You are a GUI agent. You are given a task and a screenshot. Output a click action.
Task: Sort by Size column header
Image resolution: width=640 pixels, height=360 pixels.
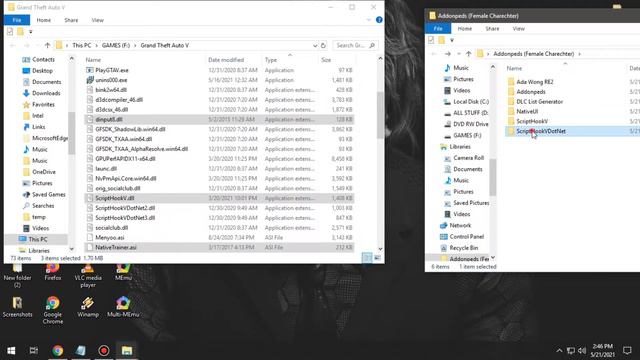326,60
